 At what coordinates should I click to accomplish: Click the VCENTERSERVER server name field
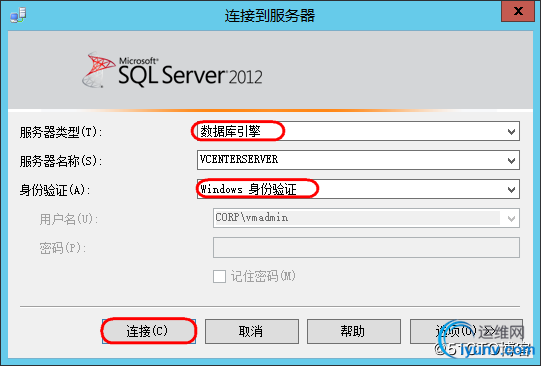pos(358,160)
